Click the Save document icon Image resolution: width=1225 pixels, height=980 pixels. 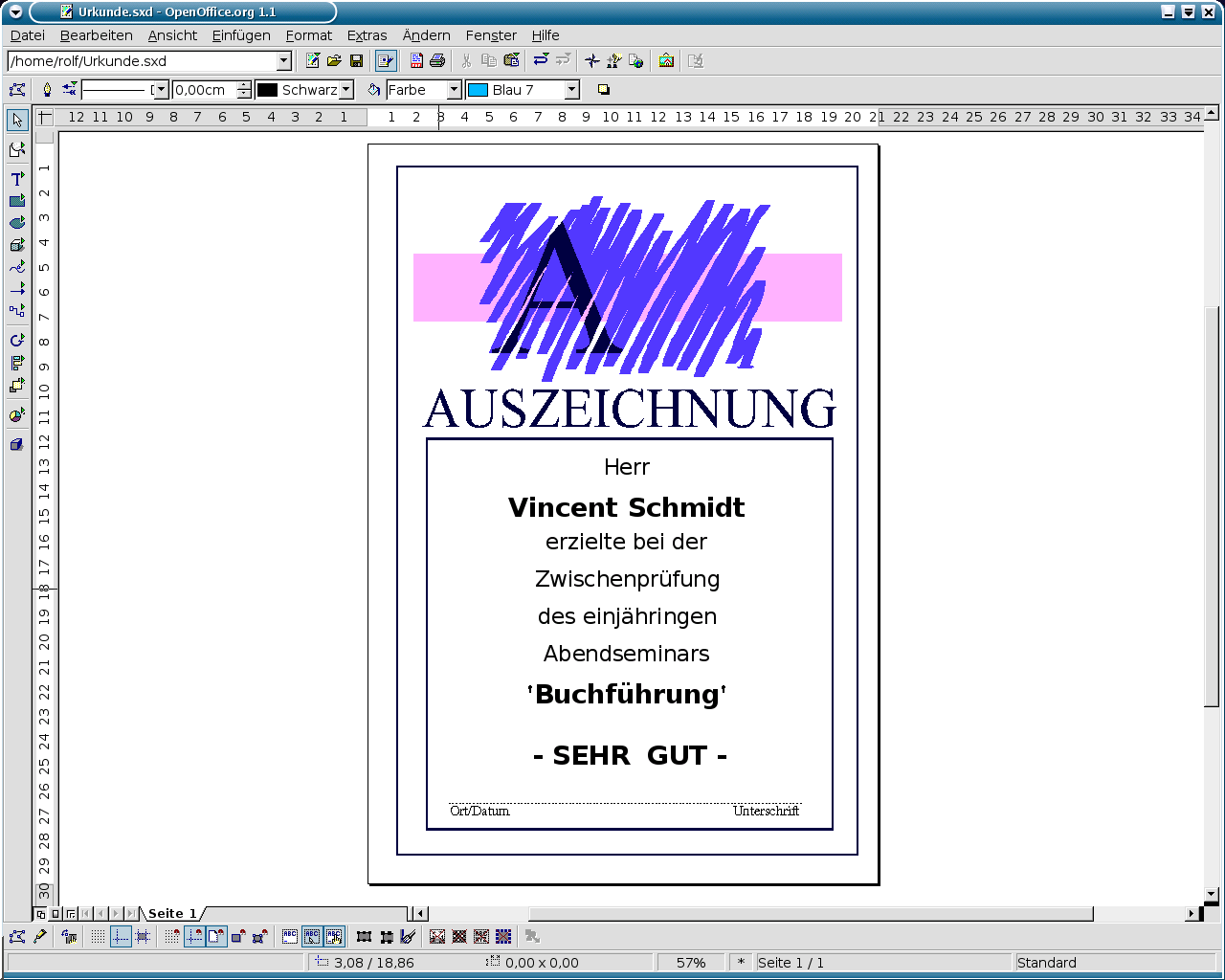356,61
